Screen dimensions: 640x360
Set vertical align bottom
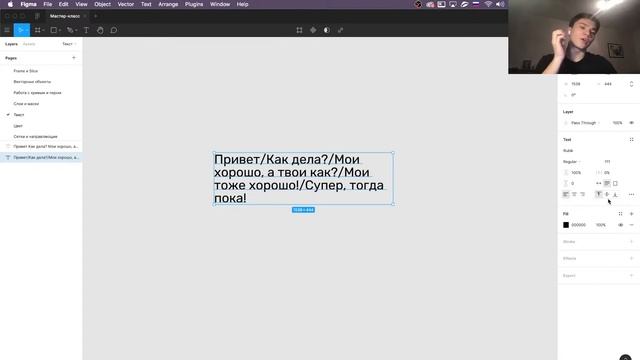click(615, 194)
